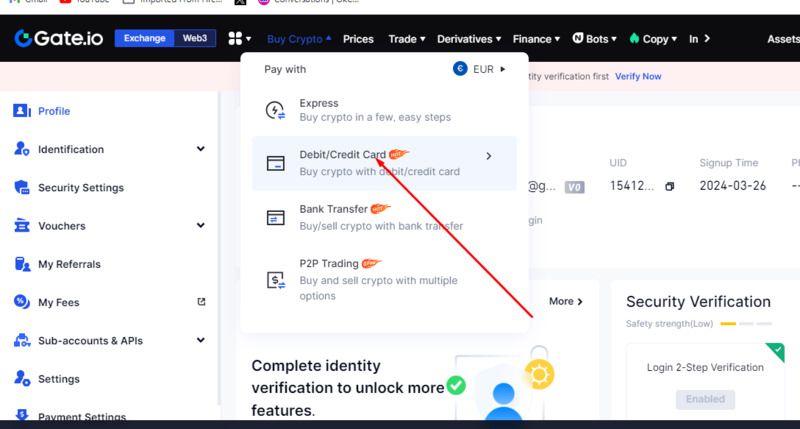
Task: Click the My Fees percent icon
Action: 21,302
